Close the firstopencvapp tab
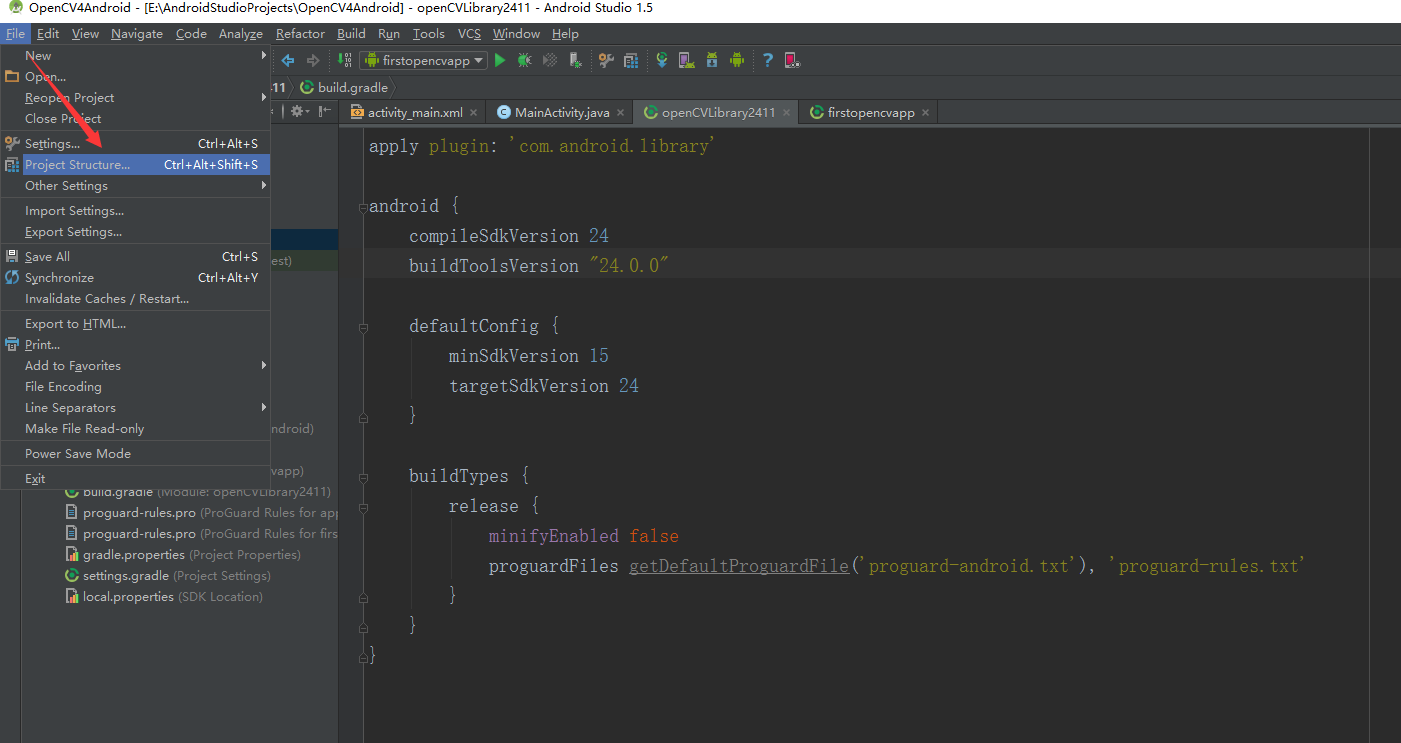Image resolution: width=1401 pixels, height=743 pixels. coord(926,113)
